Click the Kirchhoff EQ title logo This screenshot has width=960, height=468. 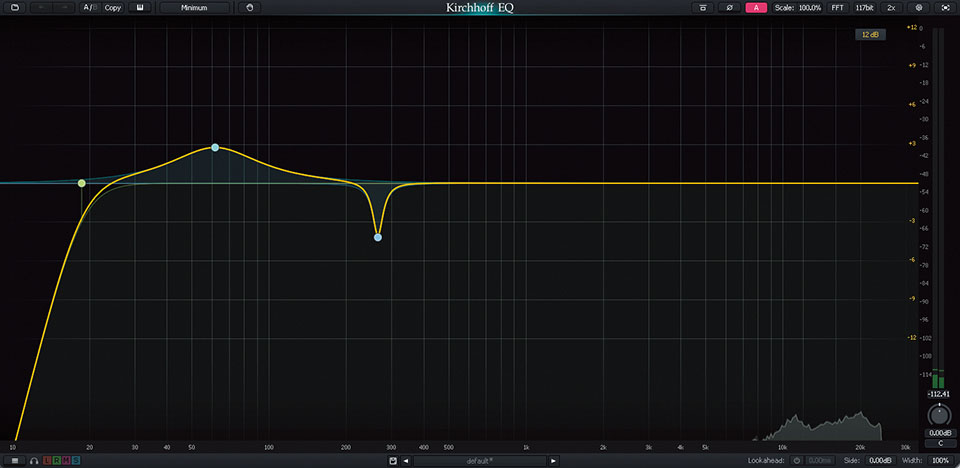pyautogui.click(x=479, y=8)
